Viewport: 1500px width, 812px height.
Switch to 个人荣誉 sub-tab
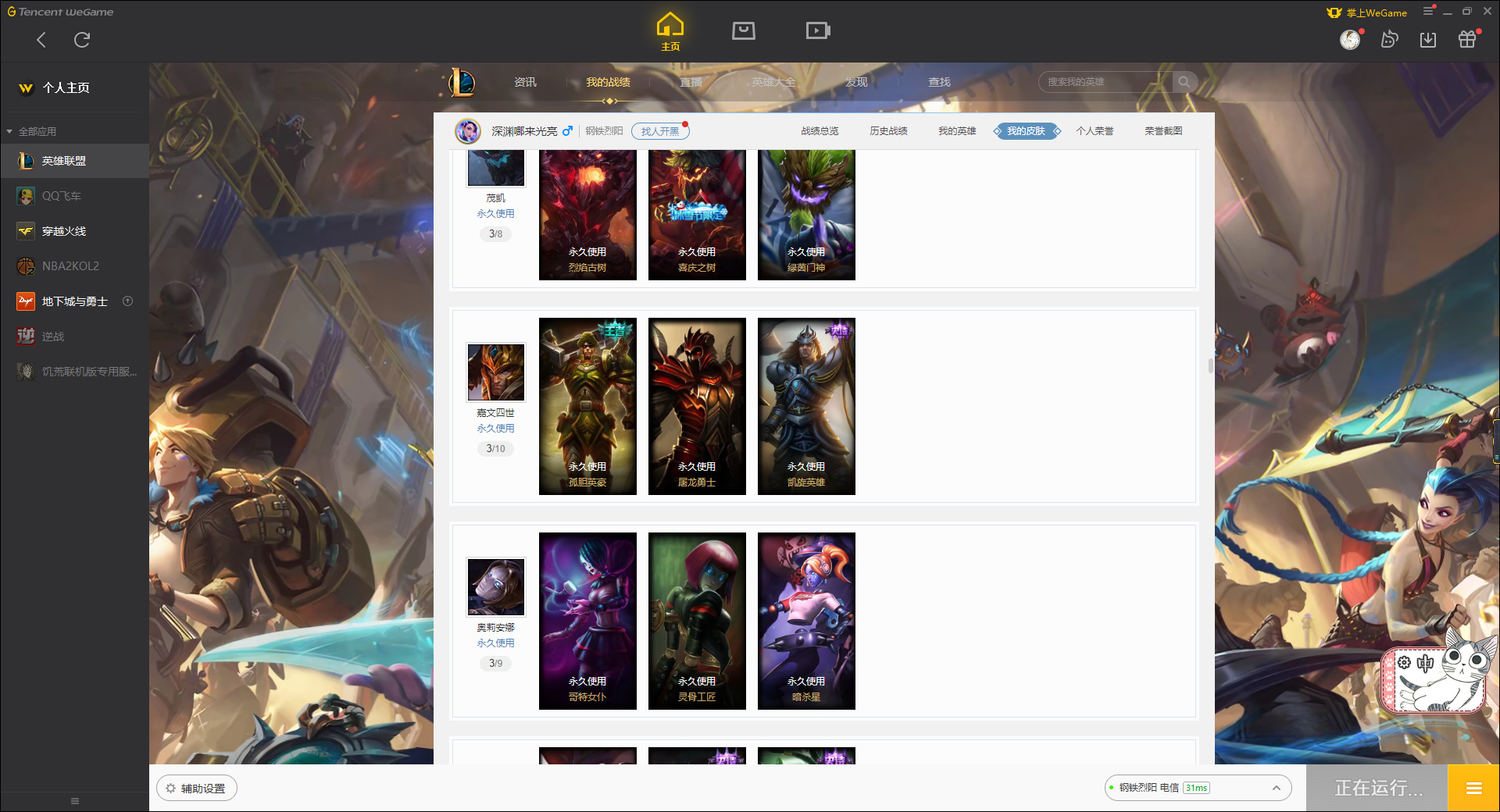1095,131
